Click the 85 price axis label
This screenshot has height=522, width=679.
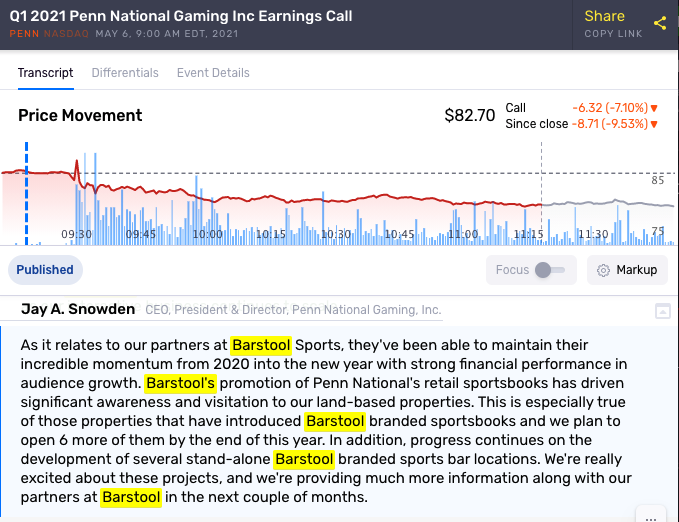pos(657,180)
